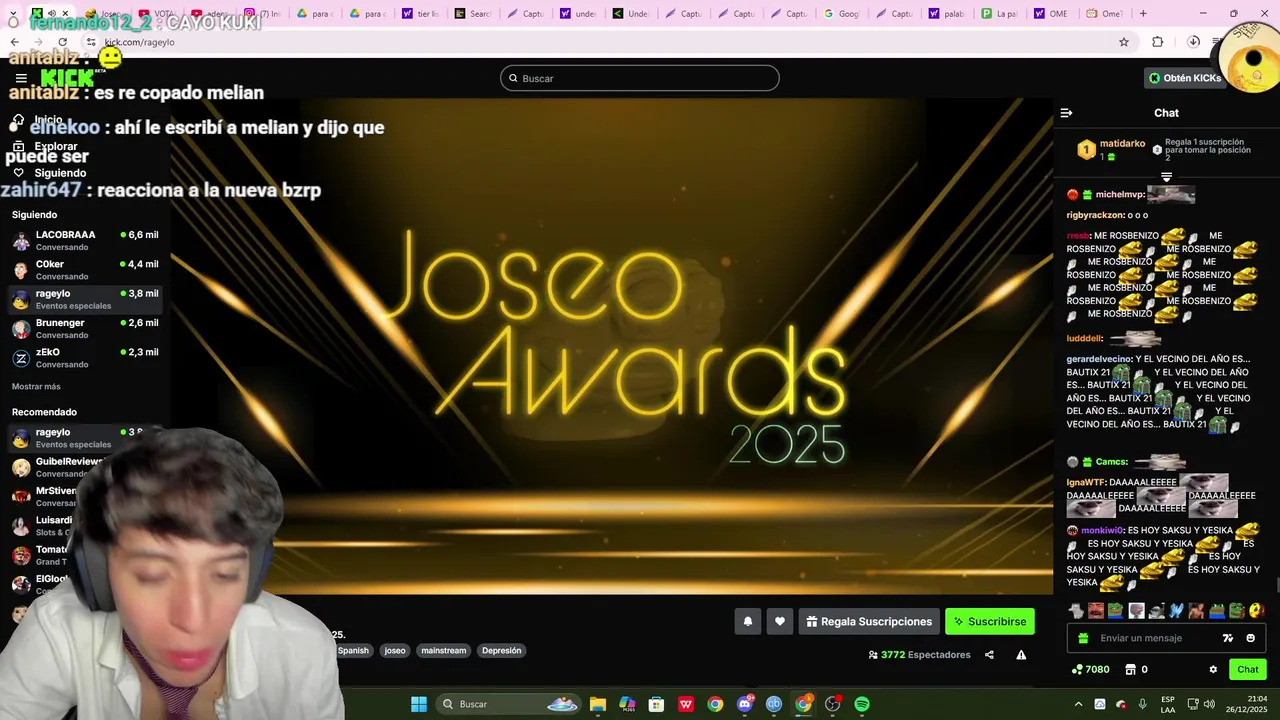This screenshot has height=720, width=1280.
Task: Click the green gift icon in message box
Action: [1083, 638]
